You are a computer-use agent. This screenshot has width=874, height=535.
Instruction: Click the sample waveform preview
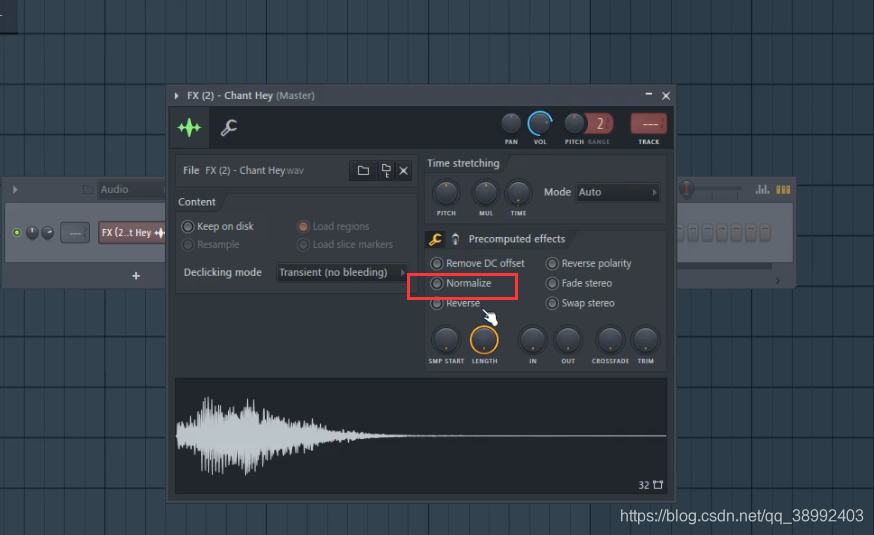(421, 436)
